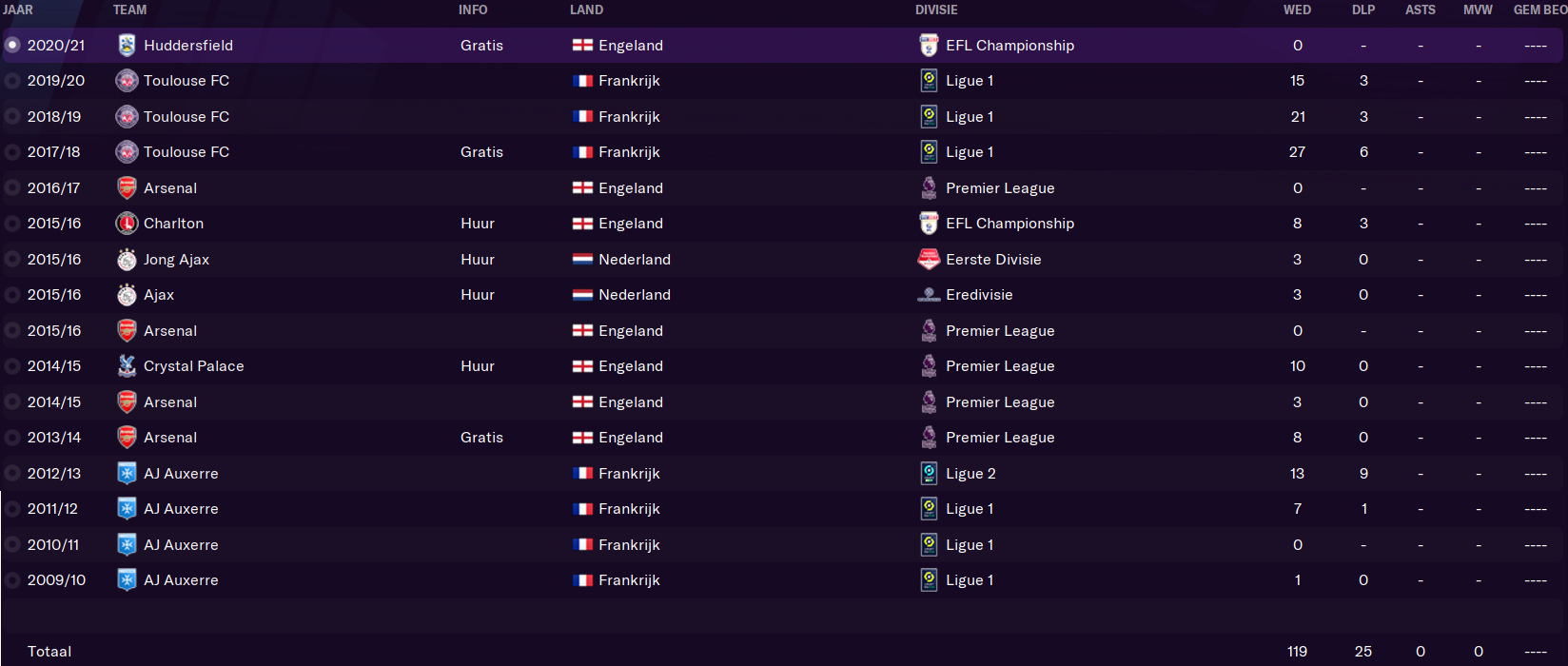
Task: Select the 2020/21 season radio button
Action: (x=12, y=45)
